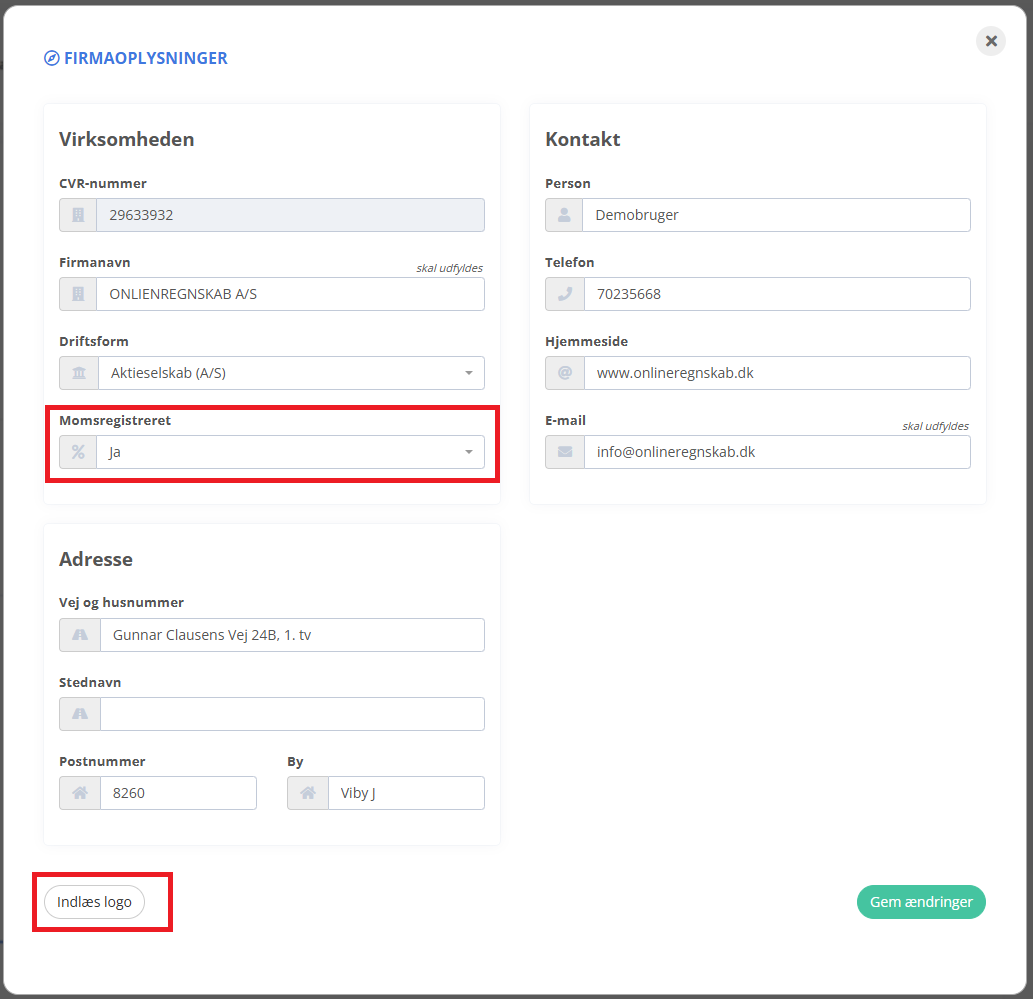Click the envelope icon beside E-mail field
This screenshot has height=999, width=1033.
(x=564, y=452)
